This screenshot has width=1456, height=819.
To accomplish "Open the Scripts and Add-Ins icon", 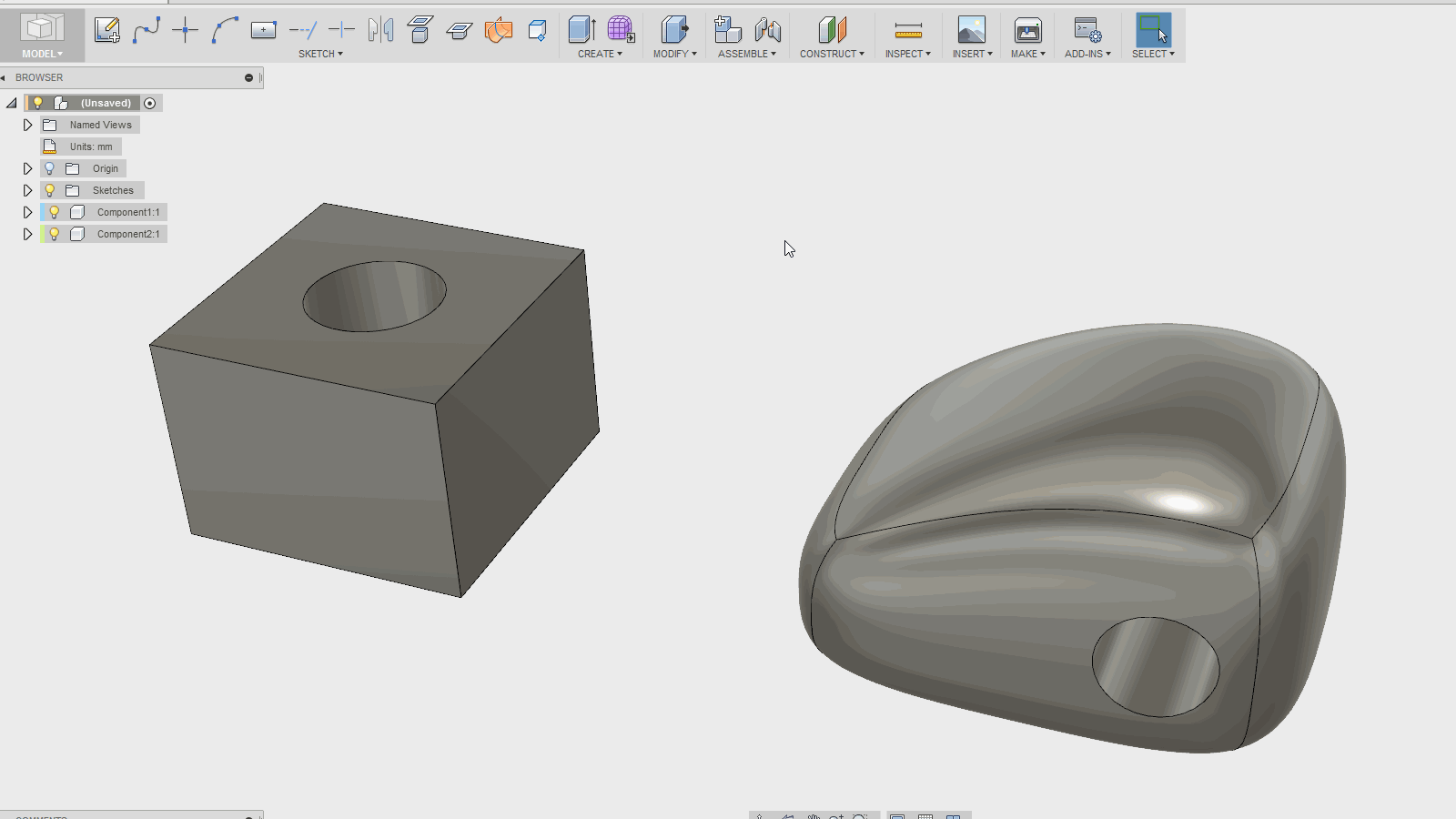I will [1087, 30].
